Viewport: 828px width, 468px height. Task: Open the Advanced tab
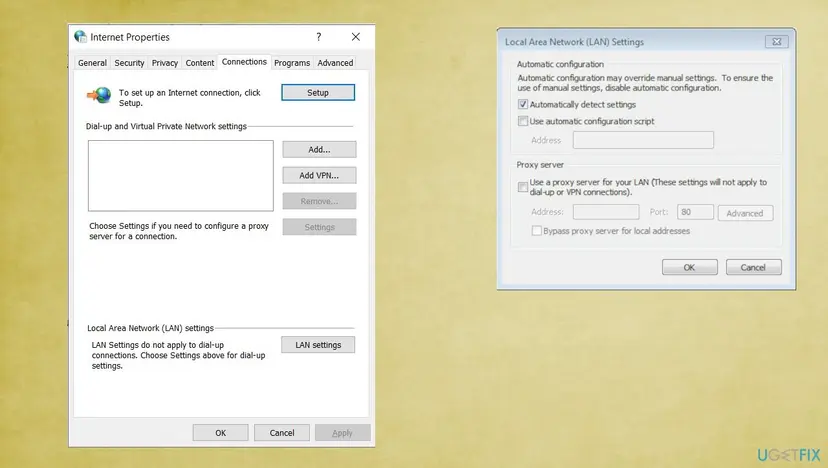point(335,63)
